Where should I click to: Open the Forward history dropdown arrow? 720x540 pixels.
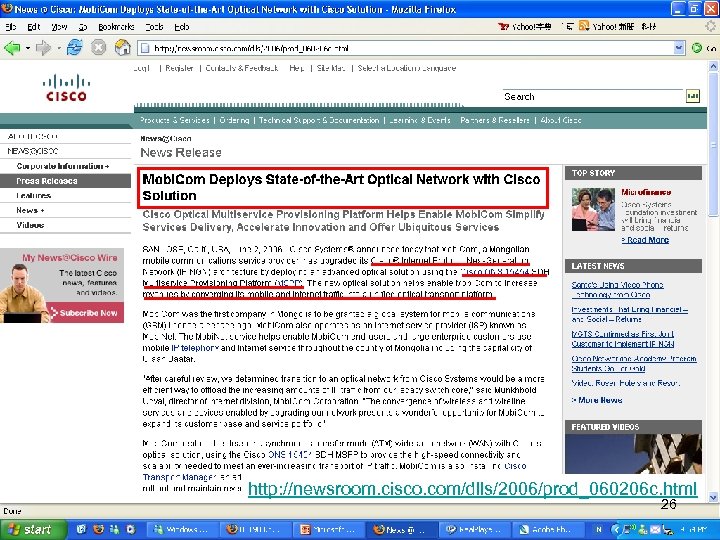58,48
